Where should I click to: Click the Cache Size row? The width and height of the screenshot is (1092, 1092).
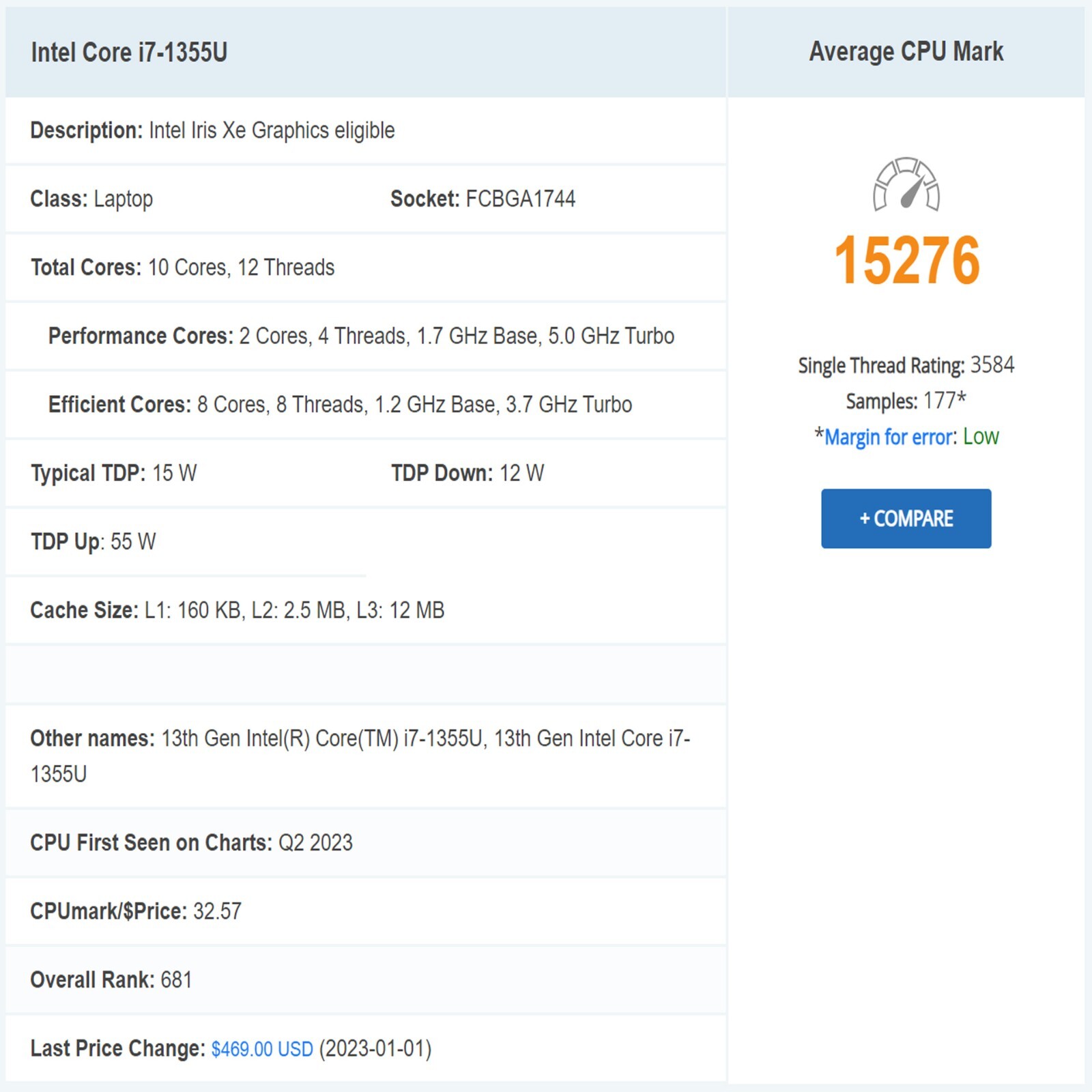(x=365, y=610)
